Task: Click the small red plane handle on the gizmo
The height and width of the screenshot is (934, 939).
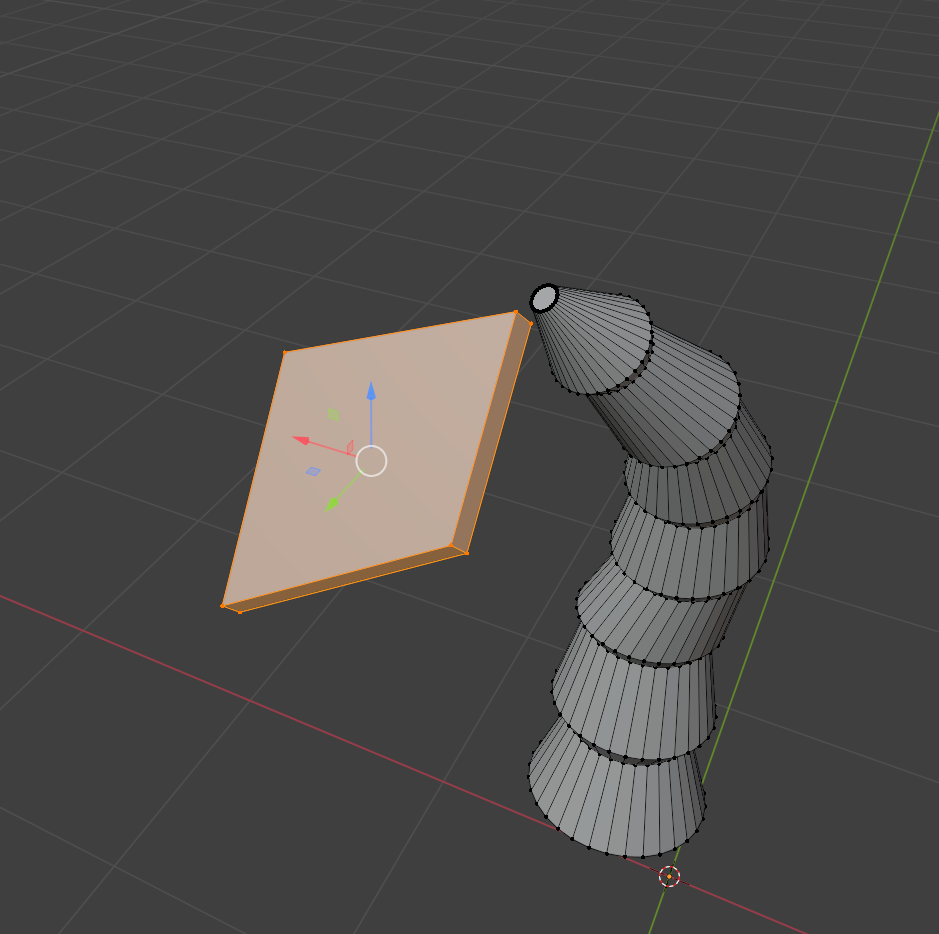Action: coord(350,447)
